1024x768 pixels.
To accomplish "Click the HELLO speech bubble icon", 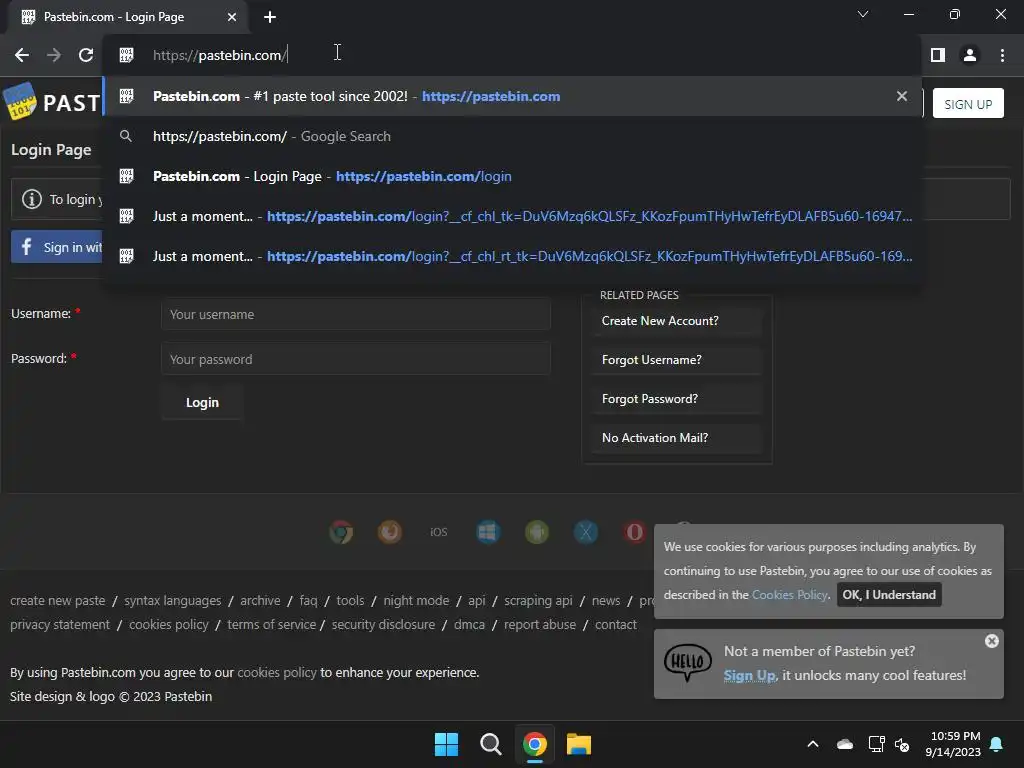I will tap(688, 662).
